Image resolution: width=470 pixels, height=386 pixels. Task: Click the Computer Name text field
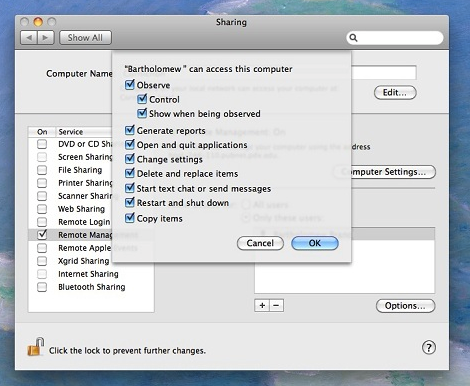pos(384,73)
